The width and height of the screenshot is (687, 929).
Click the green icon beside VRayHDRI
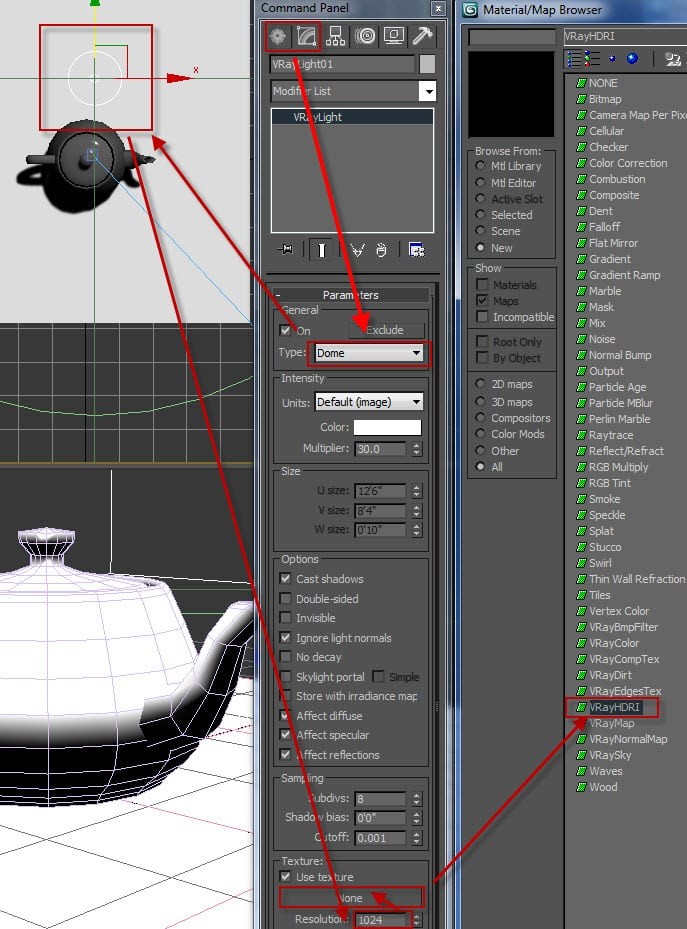point(581,707)
